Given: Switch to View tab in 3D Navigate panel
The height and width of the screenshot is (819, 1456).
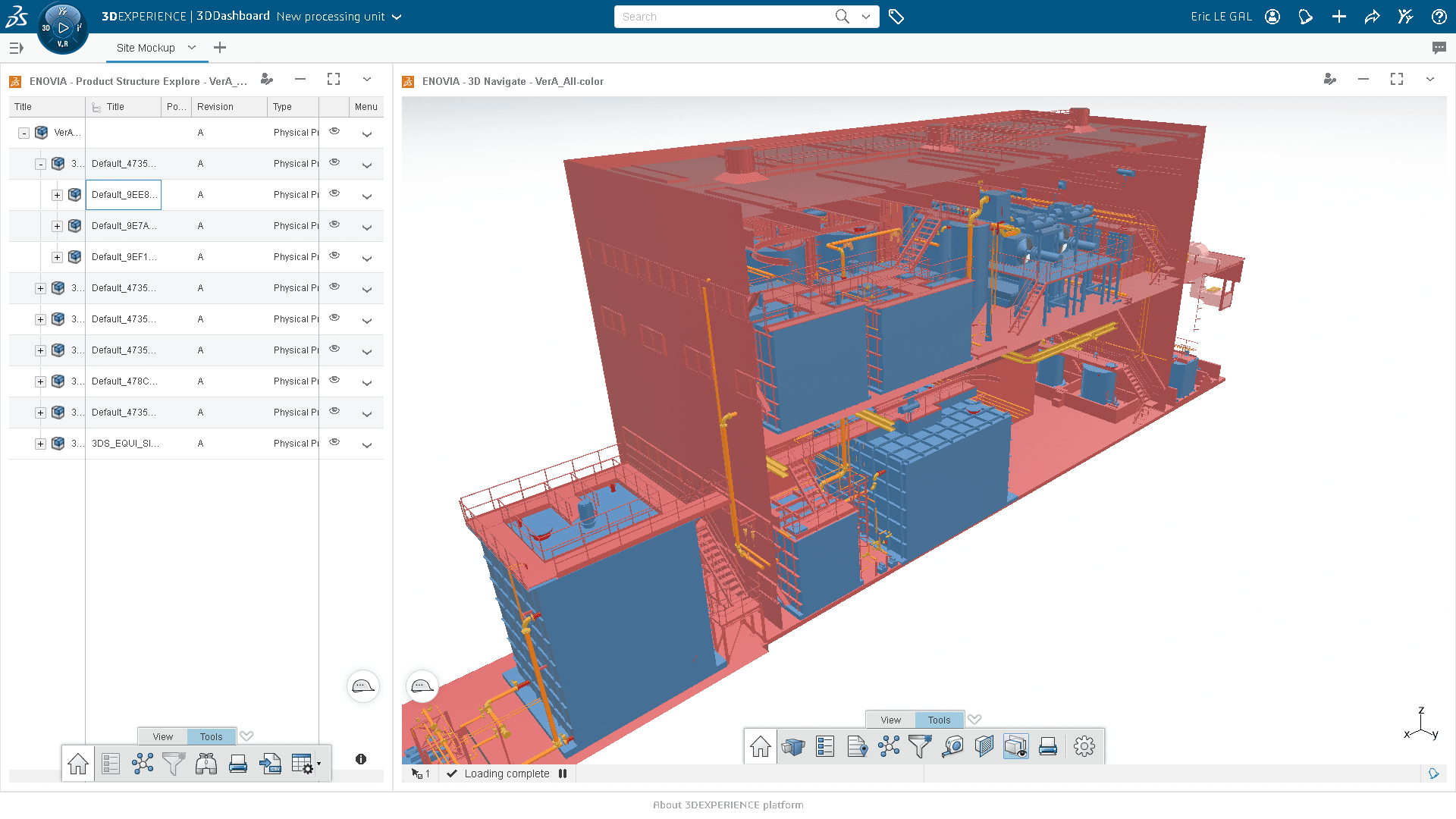Looking at the screenshot, I should pos(891,719).
